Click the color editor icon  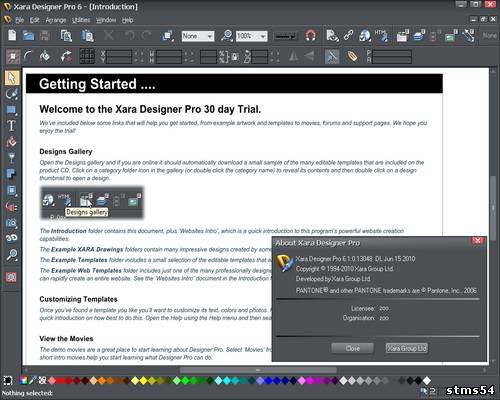point(24,380)
